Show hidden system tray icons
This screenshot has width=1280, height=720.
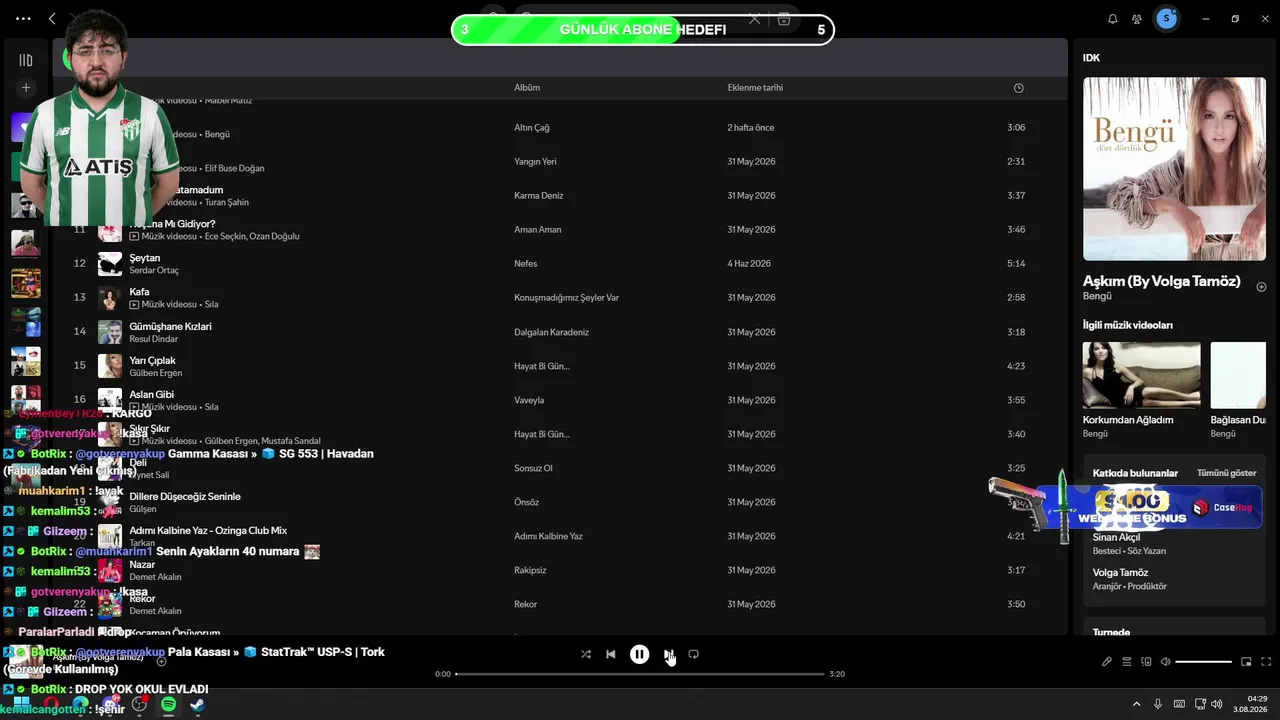point(1136,705)
